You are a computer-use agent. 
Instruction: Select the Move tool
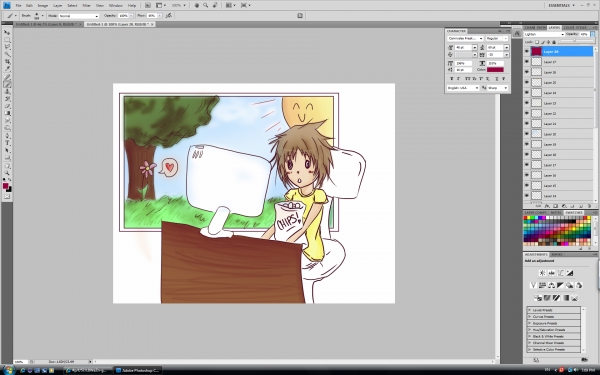pos(7,33)
